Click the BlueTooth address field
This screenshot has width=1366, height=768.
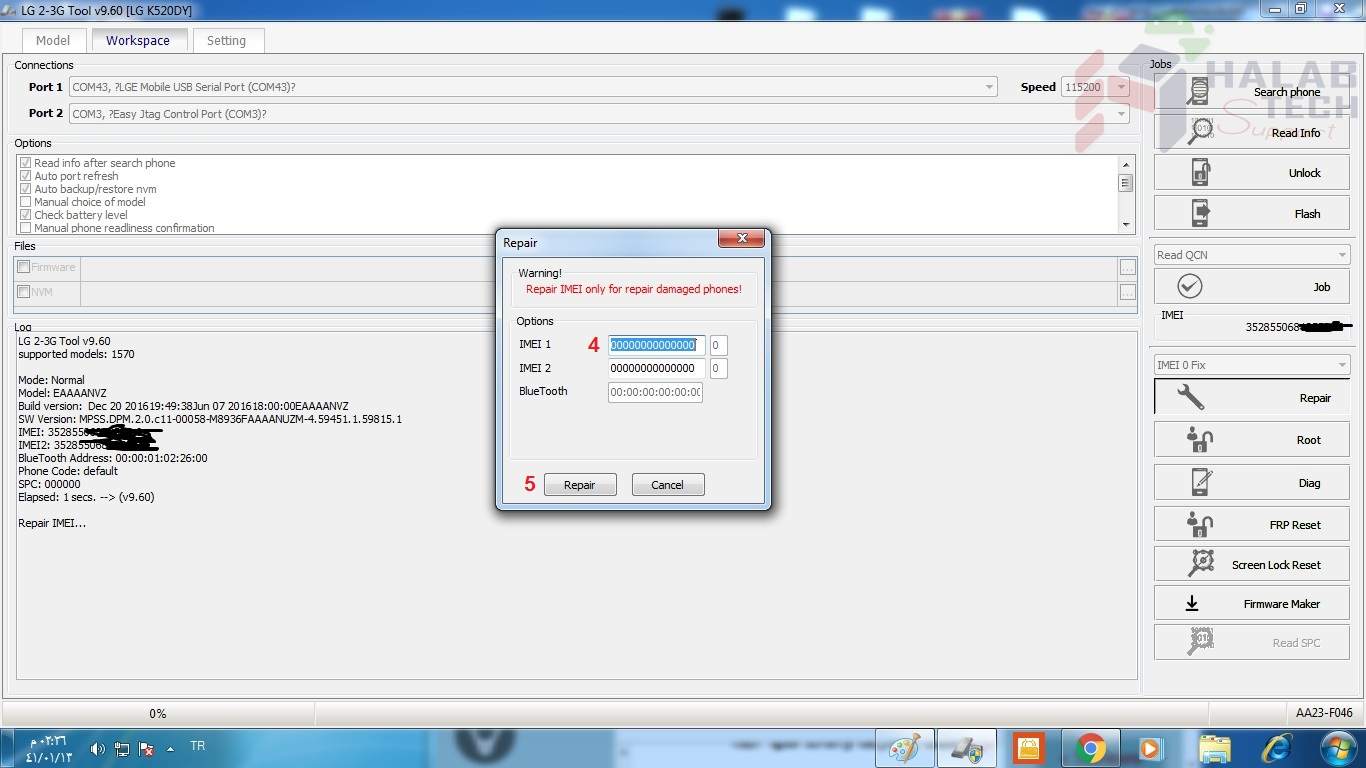point(655,392)
